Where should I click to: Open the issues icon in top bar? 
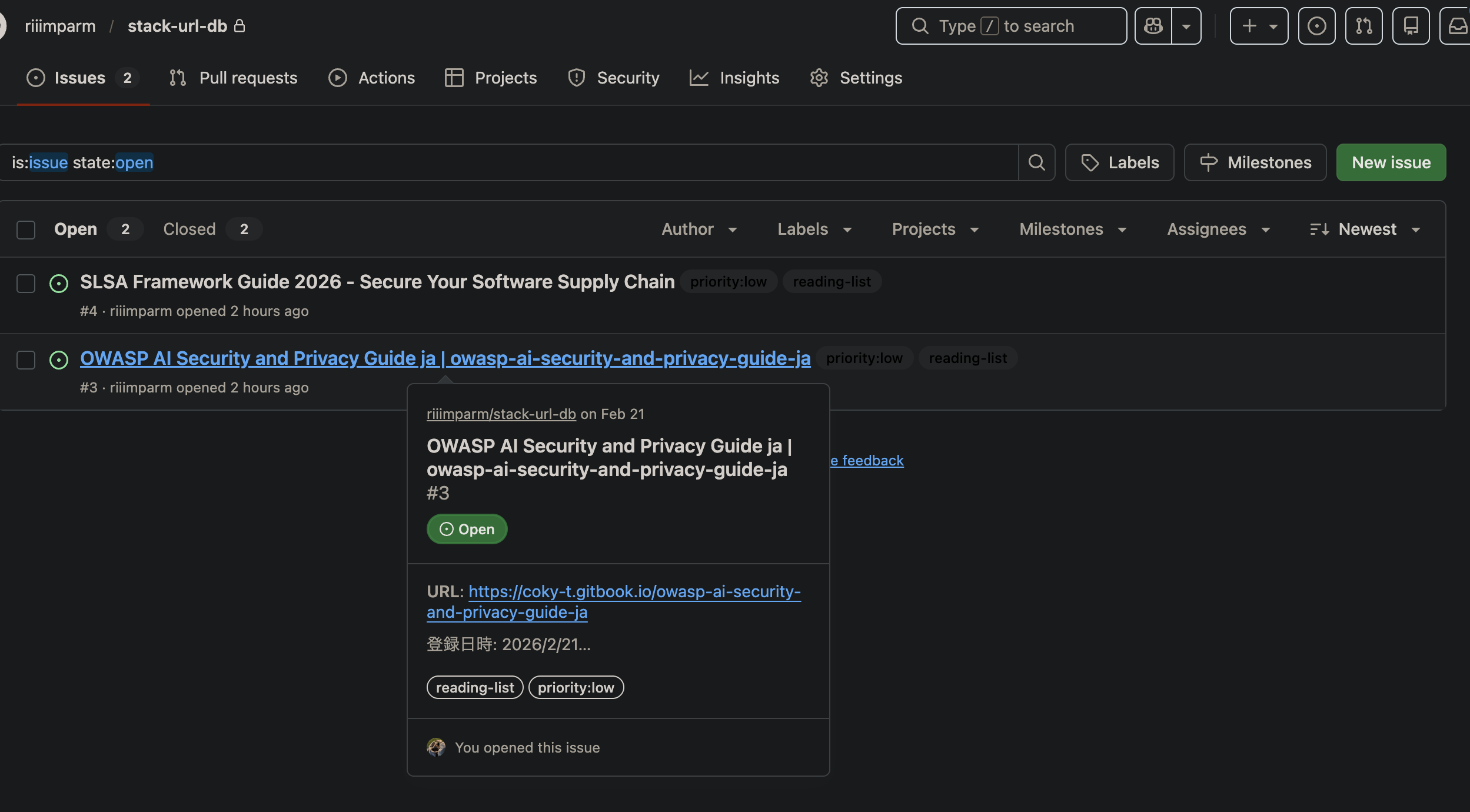[x=1316, y=26]
